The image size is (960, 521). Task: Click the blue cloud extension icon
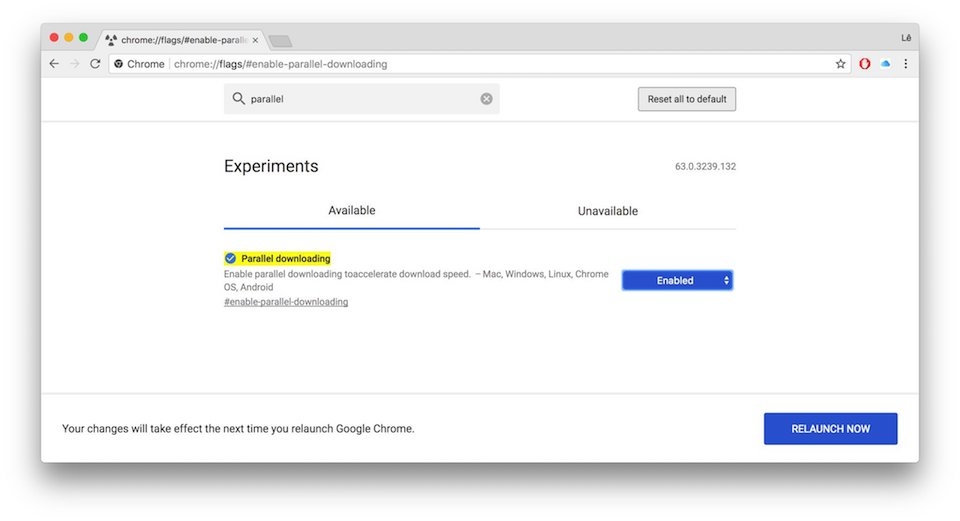click(x=885, y=63)
